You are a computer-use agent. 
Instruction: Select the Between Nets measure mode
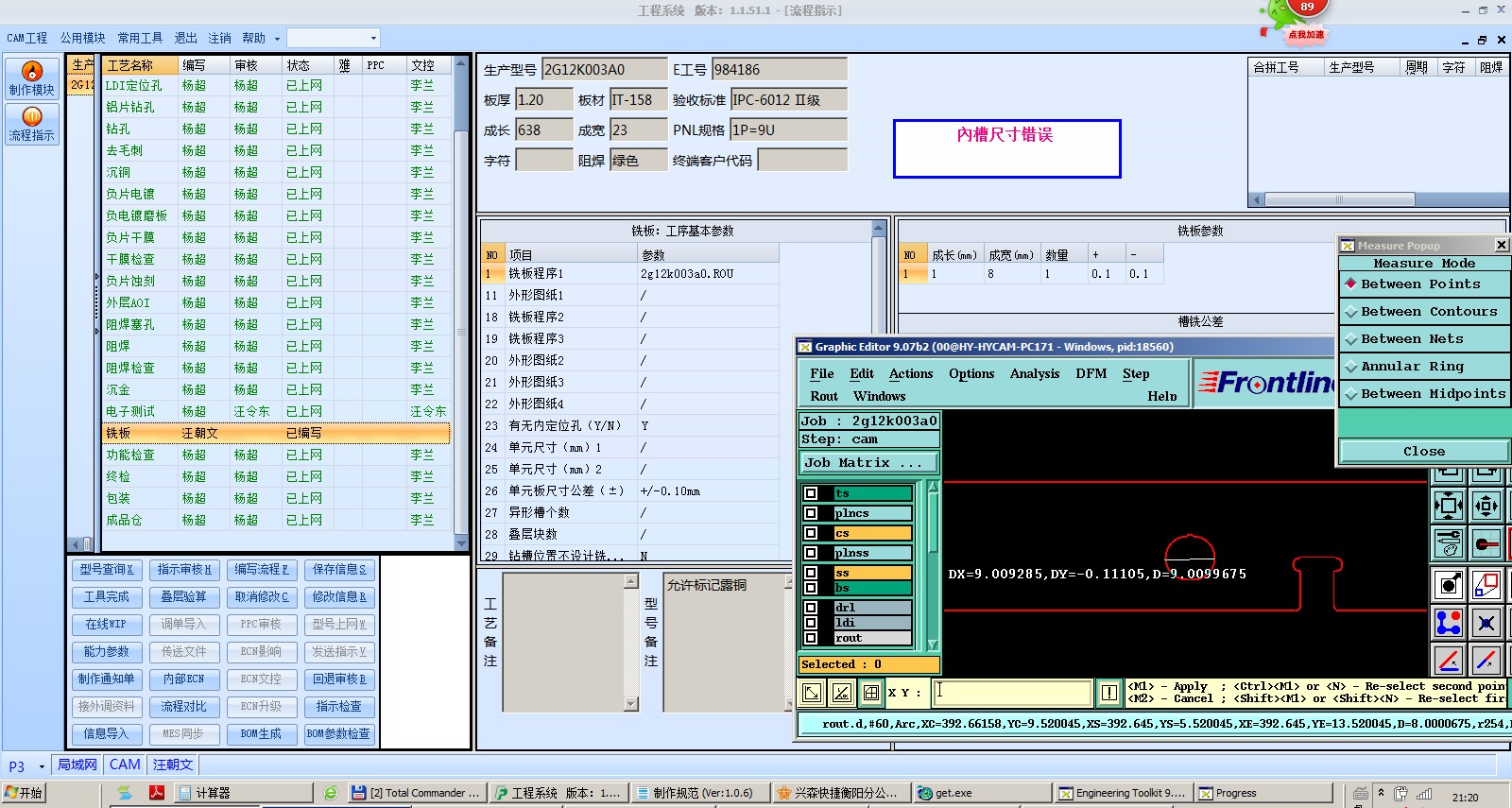coord(1424,338)
